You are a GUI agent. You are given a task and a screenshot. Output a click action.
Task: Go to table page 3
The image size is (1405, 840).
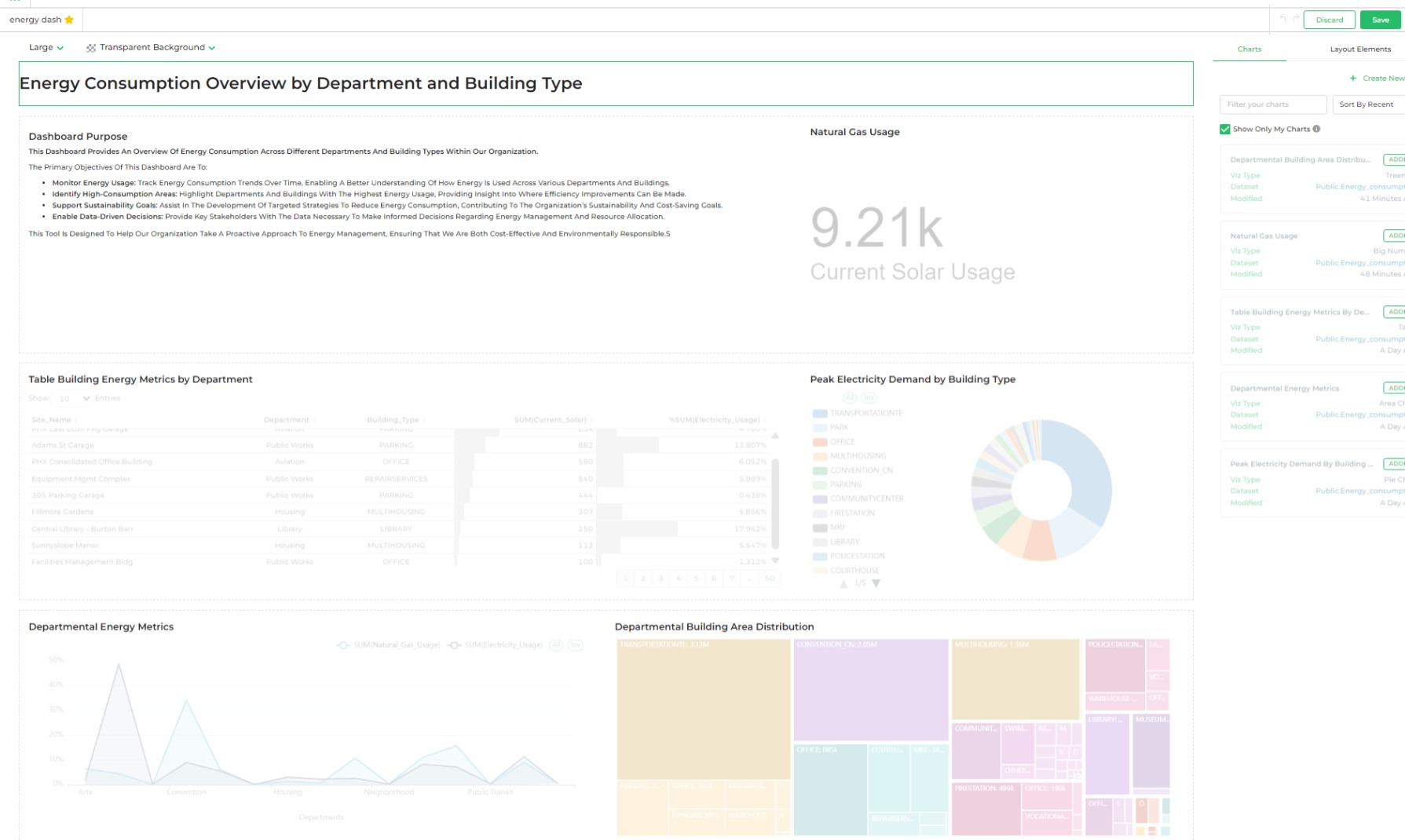tap(661, 579)
